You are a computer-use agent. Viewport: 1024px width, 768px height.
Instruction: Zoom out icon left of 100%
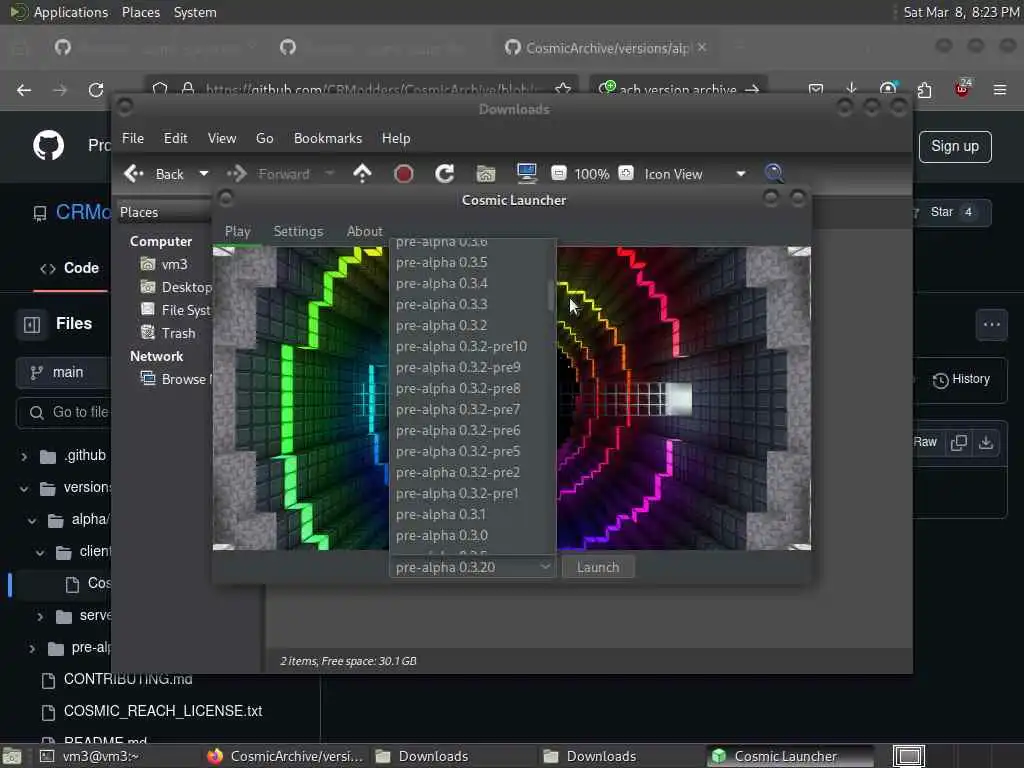558,174
